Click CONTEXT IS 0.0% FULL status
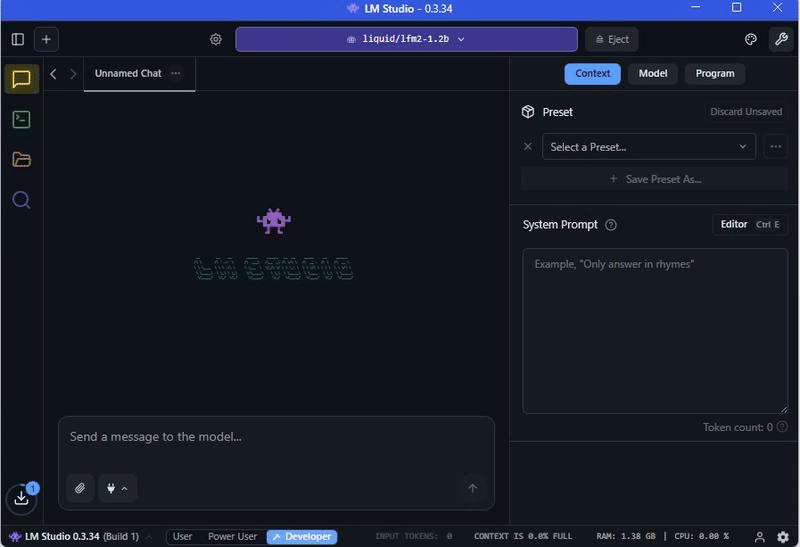This screenshot has height=547, width=800. click(x=523, y=536)
